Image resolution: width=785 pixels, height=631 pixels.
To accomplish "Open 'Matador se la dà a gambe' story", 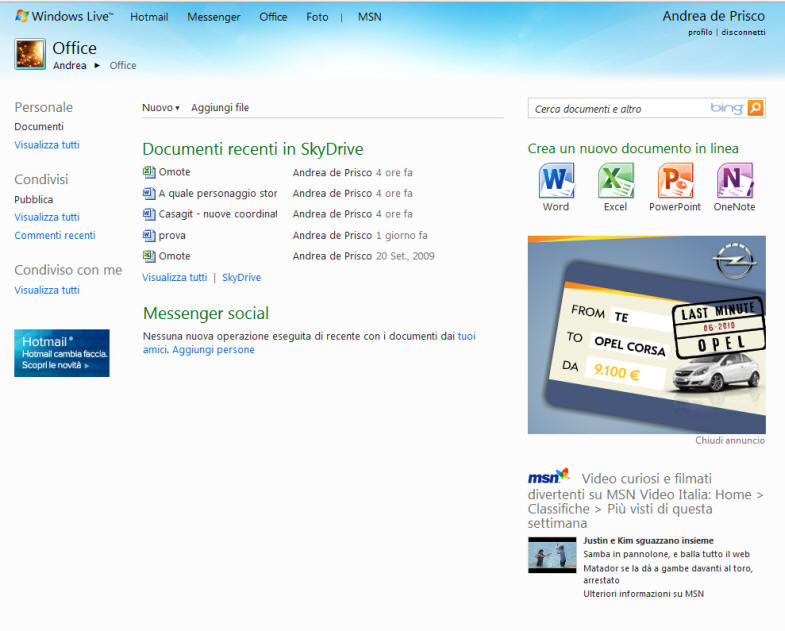I will click(x=668, y=574).
